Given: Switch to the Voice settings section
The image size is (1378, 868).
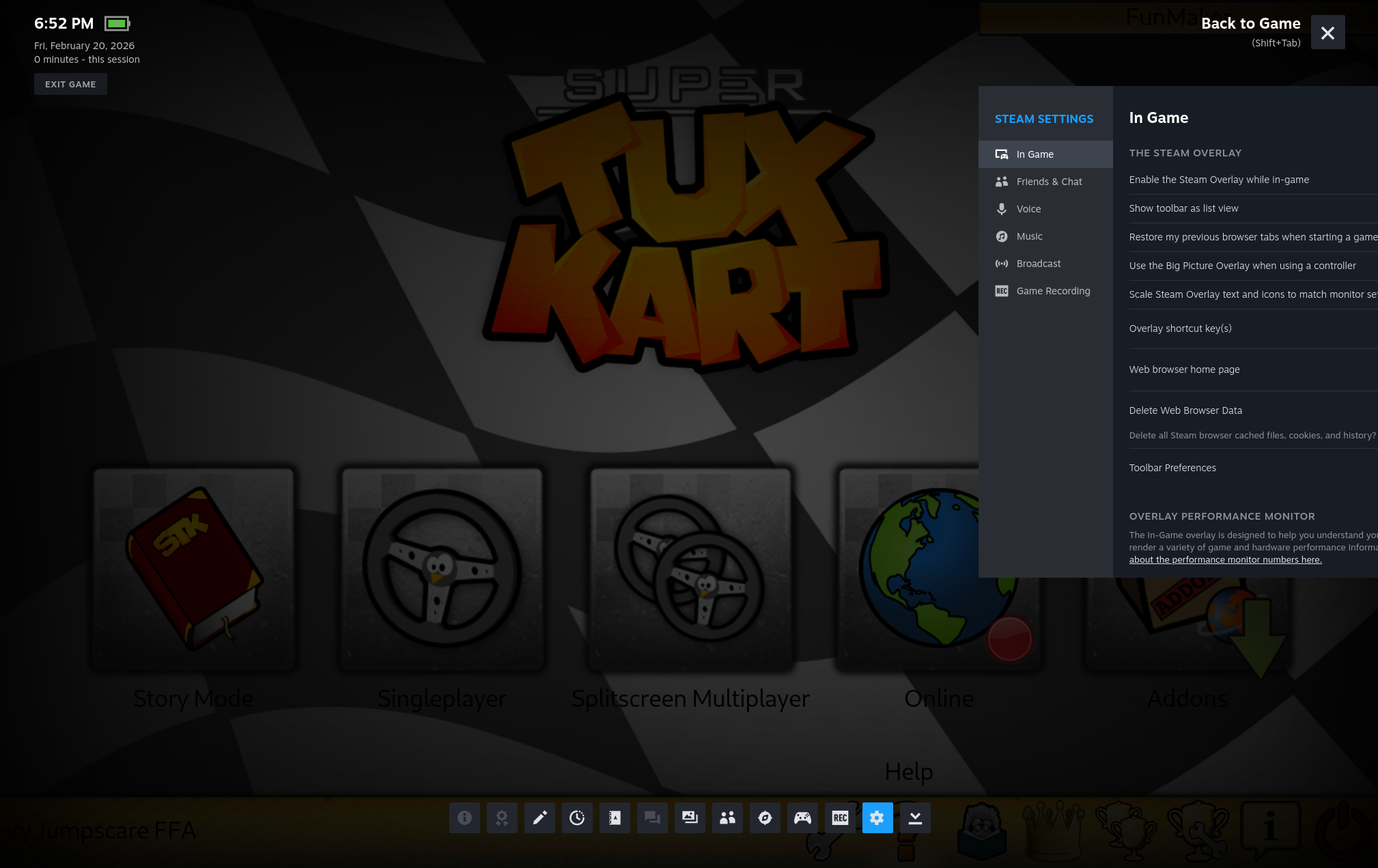Looking at the screenshot, I should 1028,209.
